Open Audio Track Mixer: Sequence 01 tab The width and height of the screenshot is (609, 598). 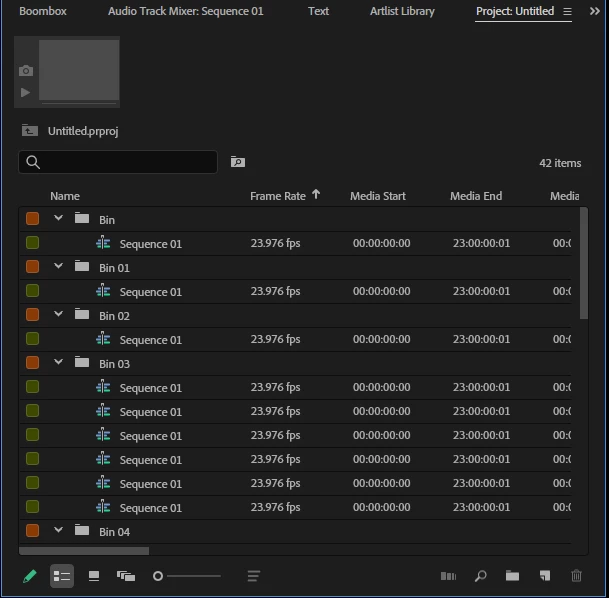click(186, 11)
